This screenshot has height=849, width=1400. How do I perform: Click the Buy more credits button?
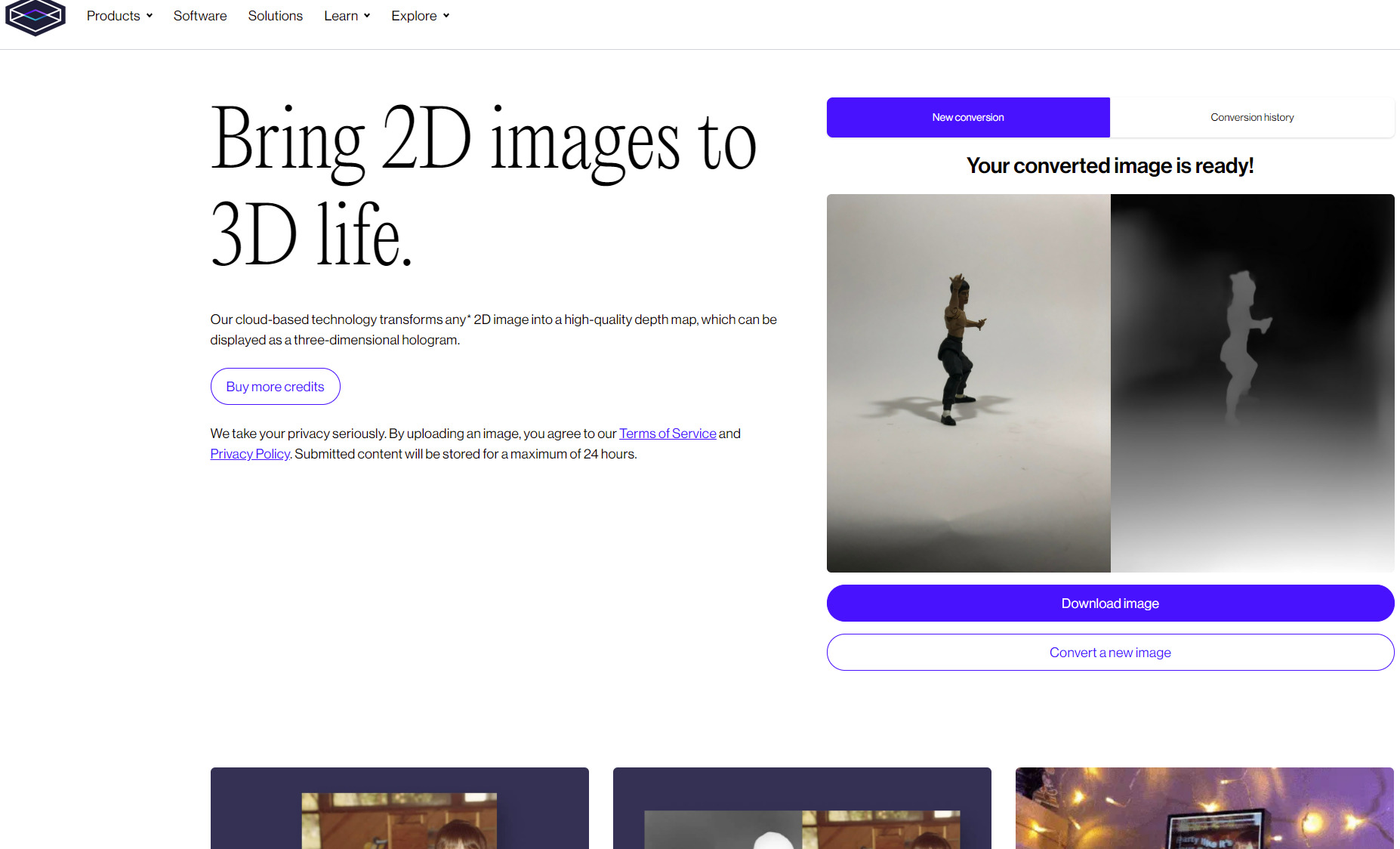[x=275, y=386]
